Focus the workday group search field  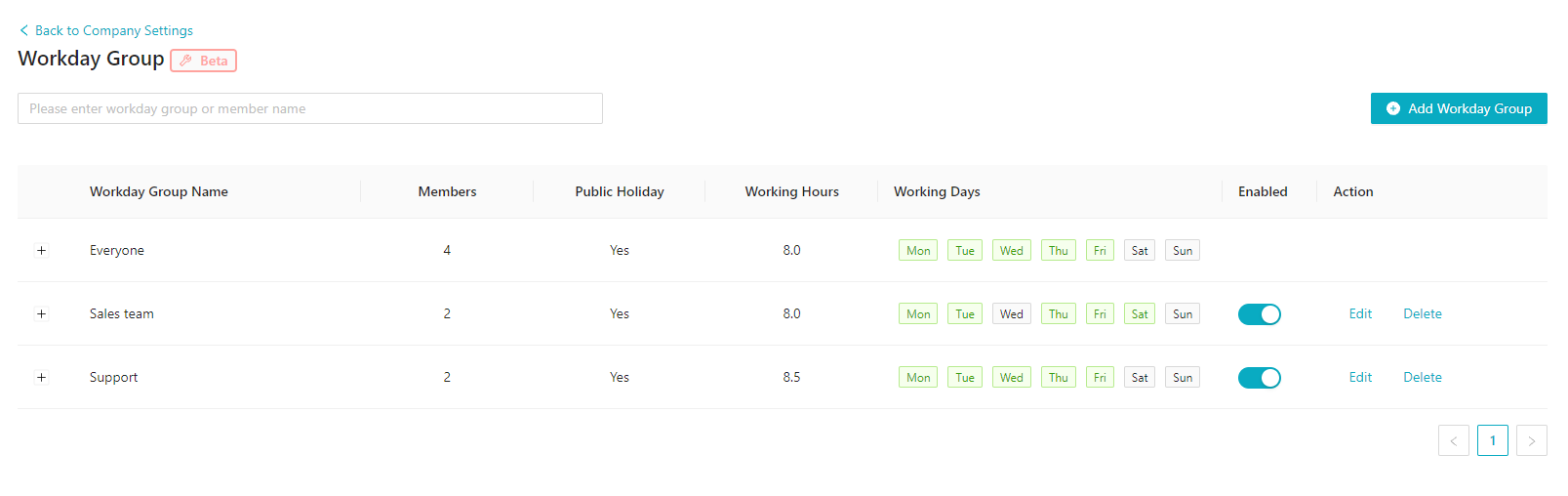[310, 108]
